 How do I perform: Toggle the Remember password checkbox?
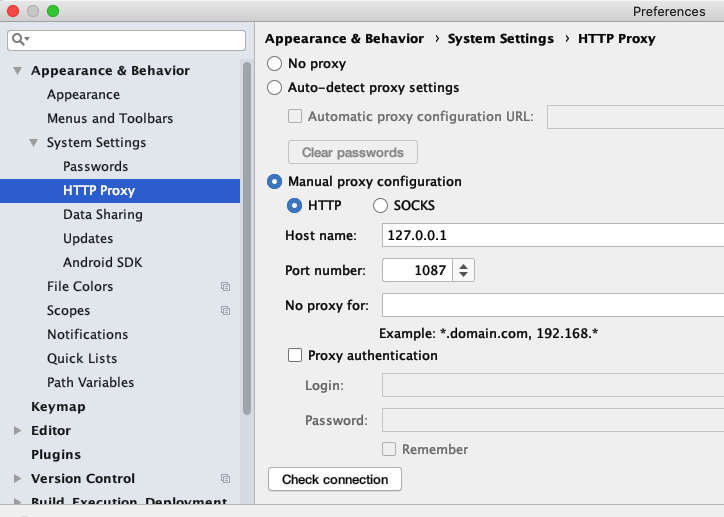[389, 449]
